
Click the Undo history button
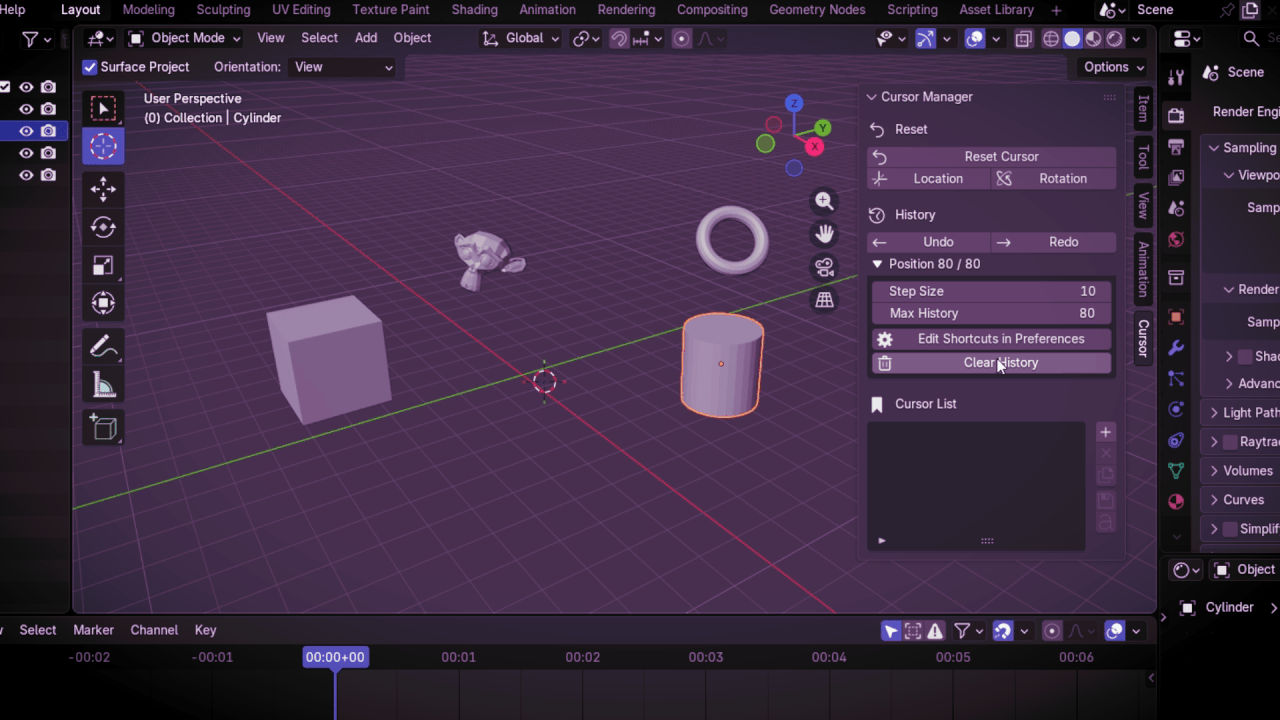pos(929,242)
